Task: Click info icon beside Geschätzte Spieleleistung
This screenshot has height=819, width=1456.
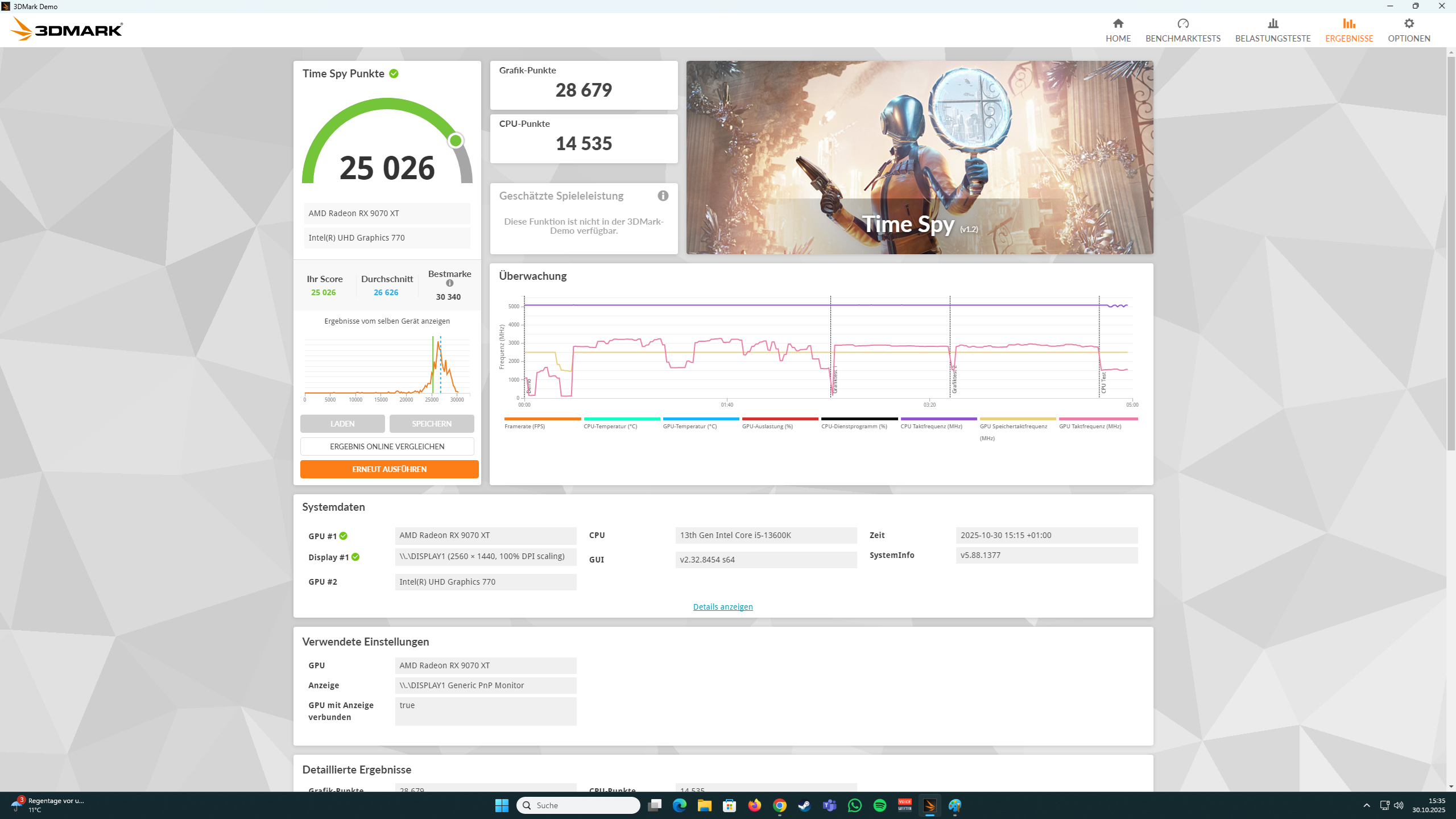Action: click(663, 196)
